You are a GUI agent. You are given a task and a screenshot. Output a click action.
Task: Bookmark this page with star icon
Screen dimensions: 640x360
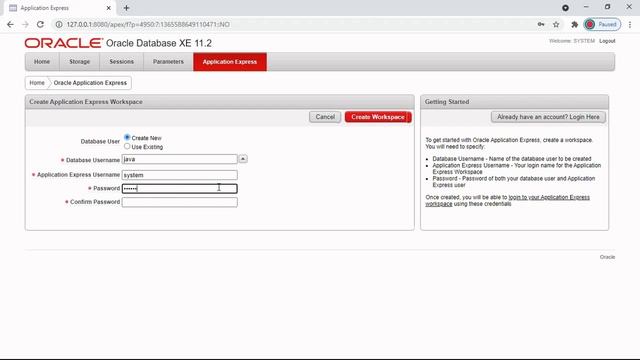tap(556, 24)
